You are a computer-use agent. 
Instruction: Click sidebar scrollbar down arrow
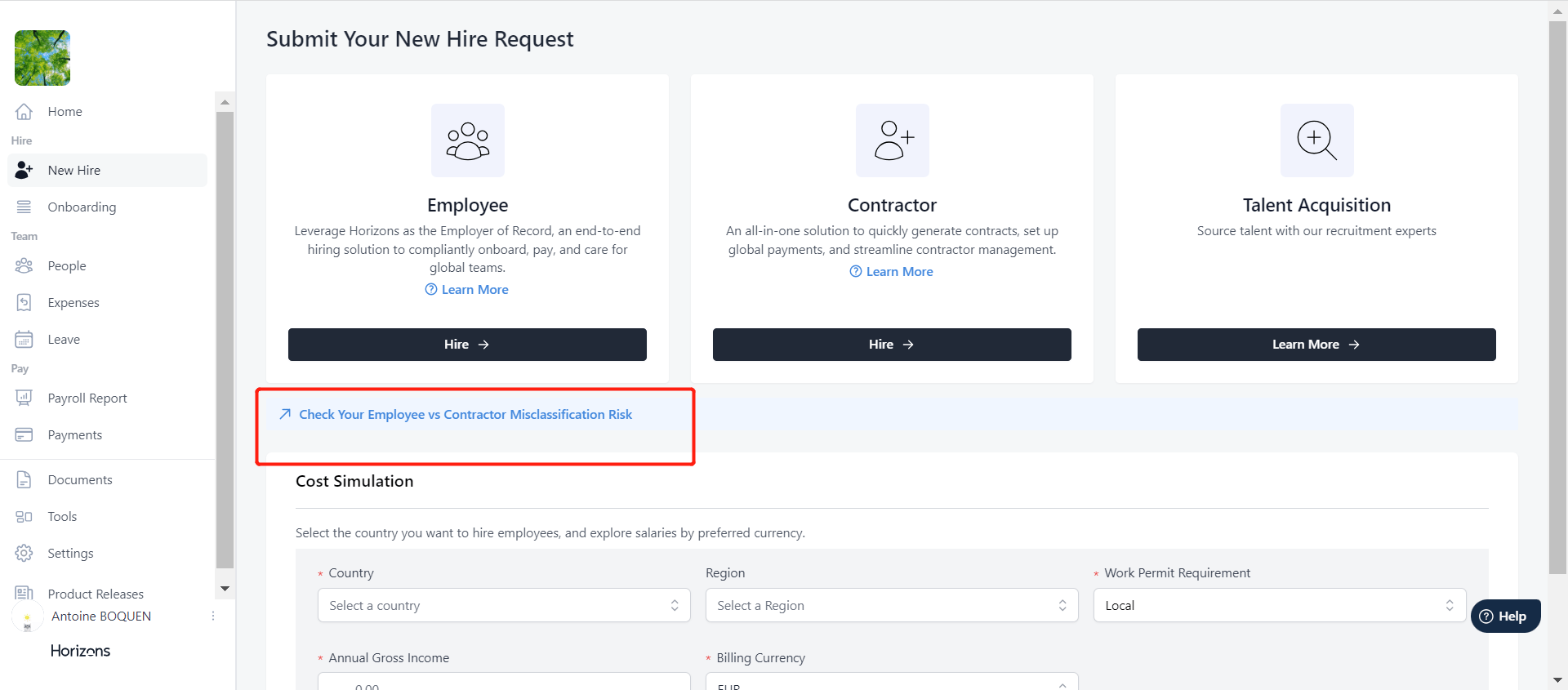(225, 589)
